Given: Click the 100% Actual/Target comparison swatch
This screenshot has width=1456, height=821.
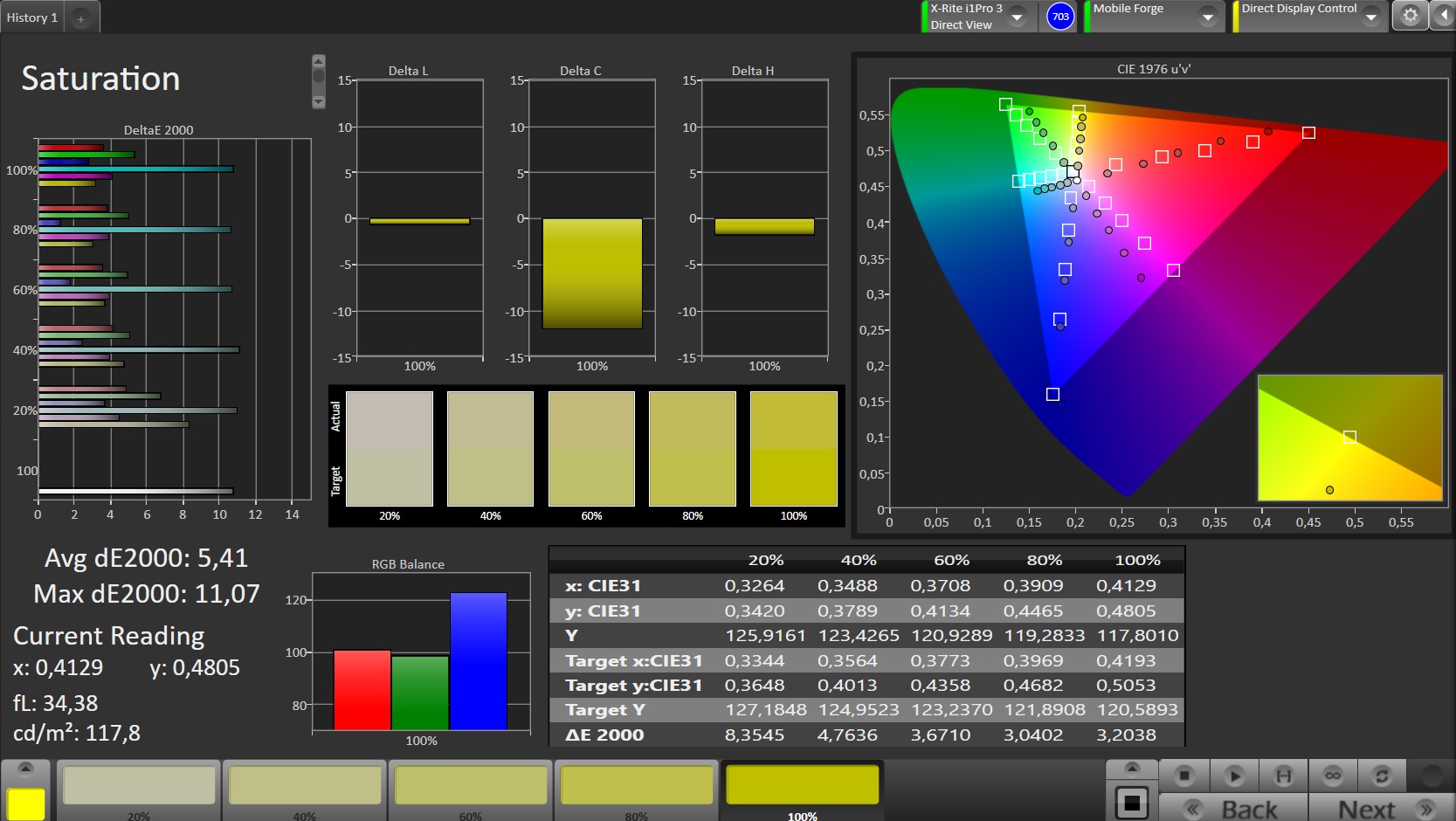Looking at the screenshot, I should point(794,449).
